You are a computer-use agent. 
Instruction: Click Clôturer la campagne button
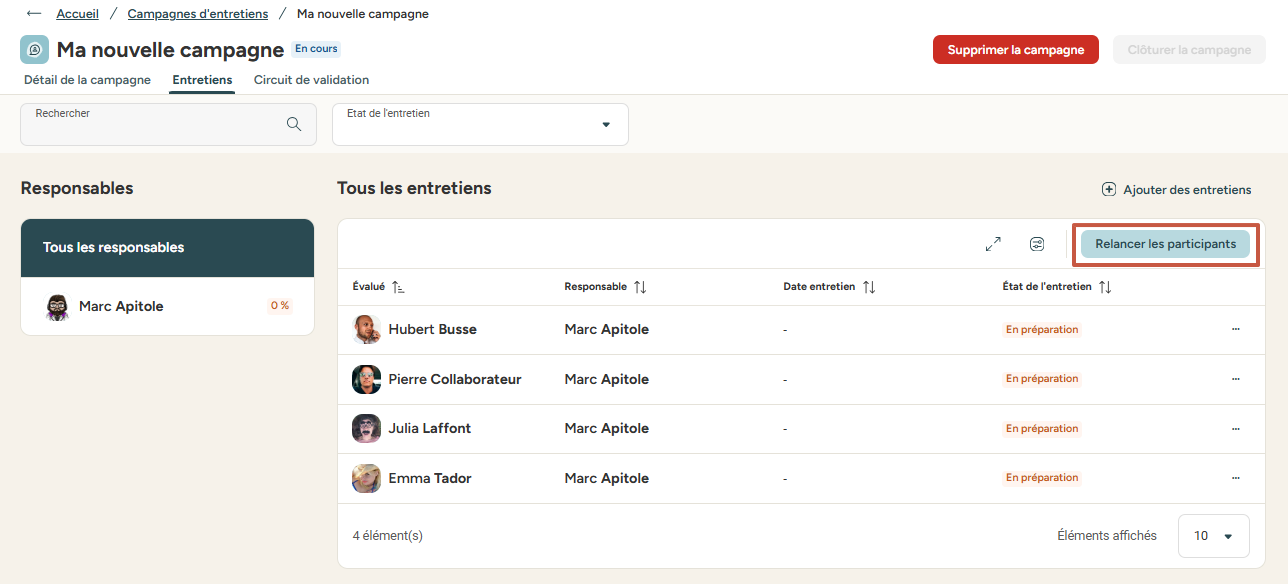click(x=1189, y=50)
